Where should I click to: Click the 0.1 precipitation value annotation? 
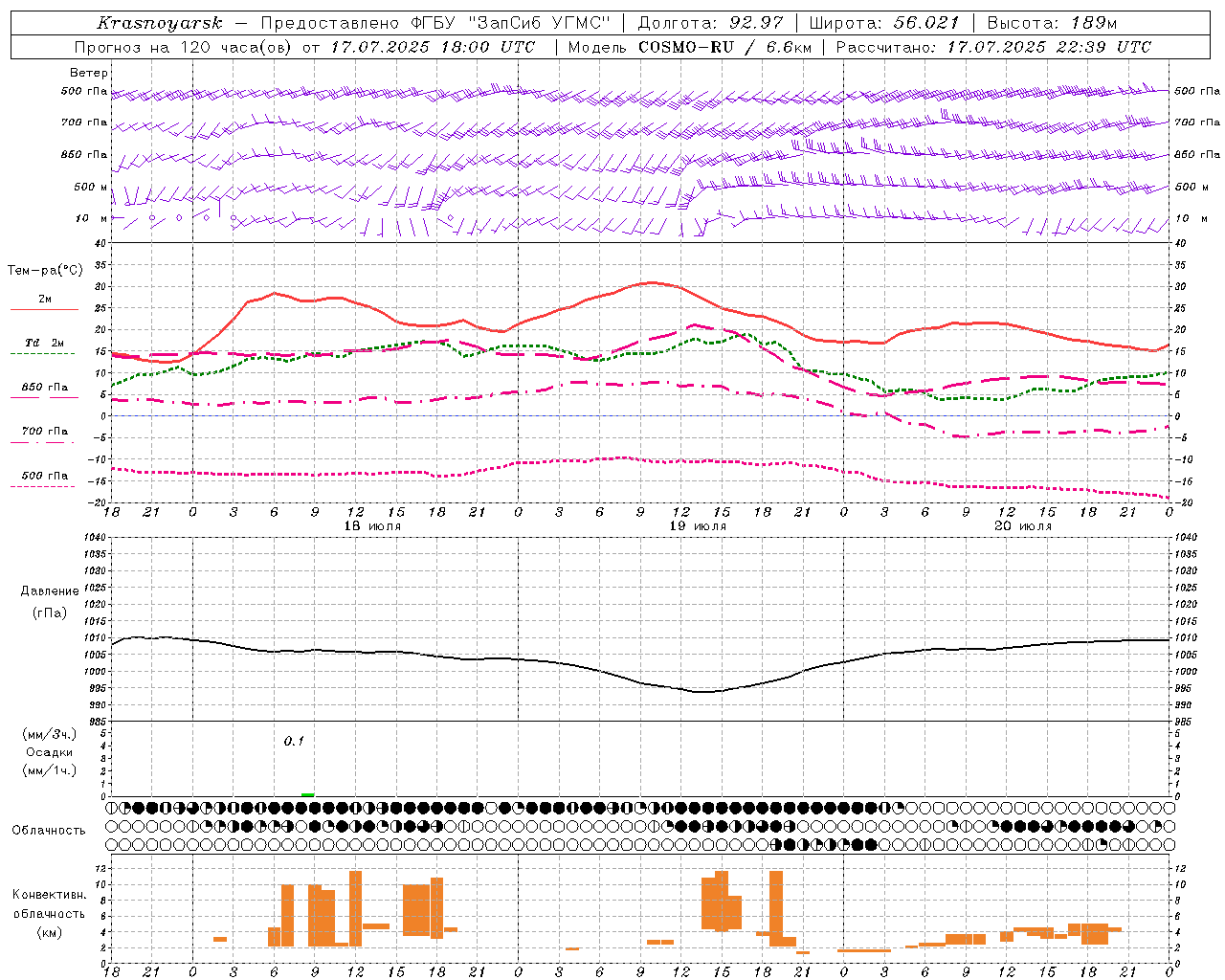tap(294, 741)
